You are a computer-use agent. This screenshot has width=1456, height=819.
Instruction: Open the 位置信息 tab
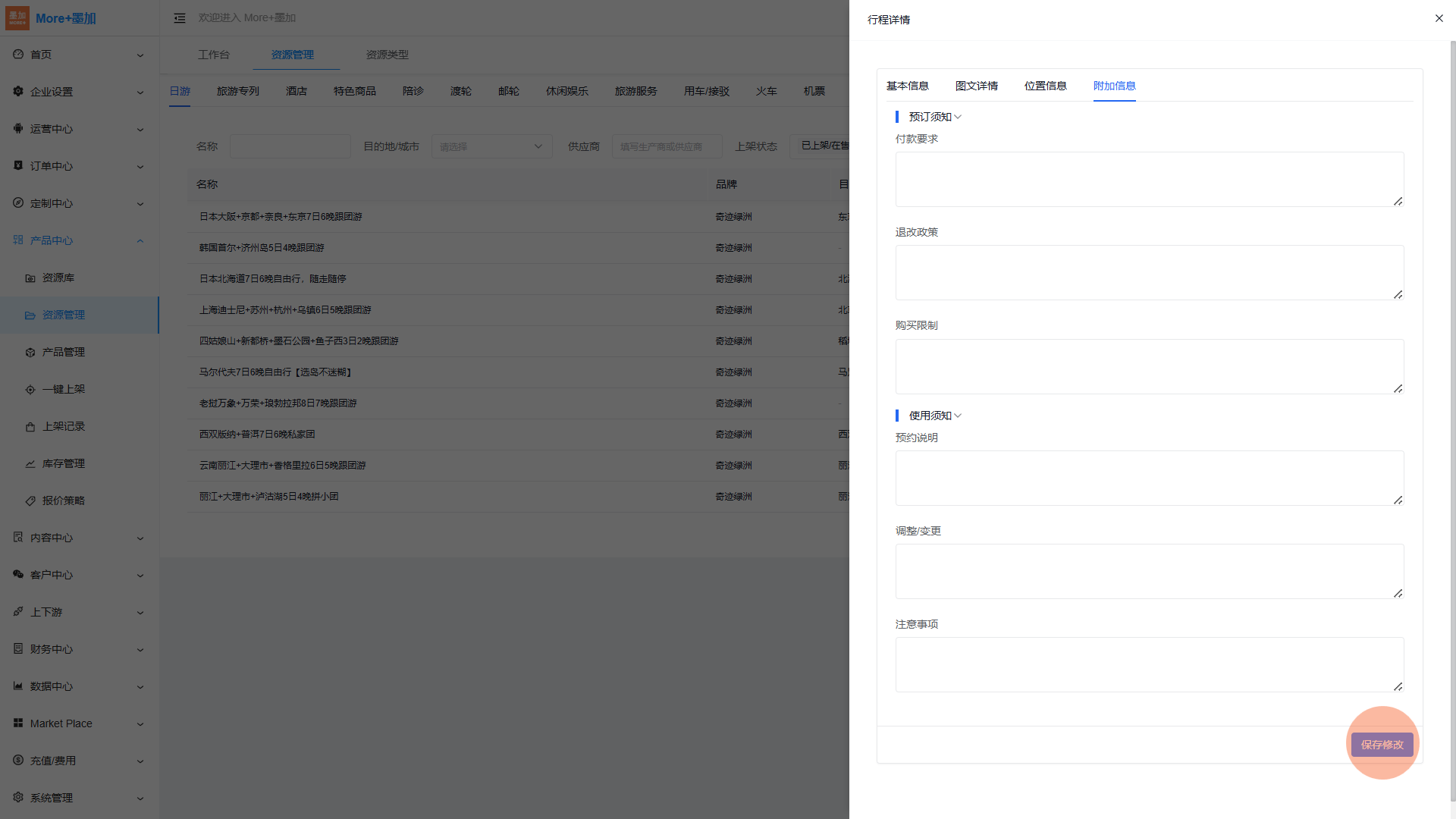tap(1045, 86)
